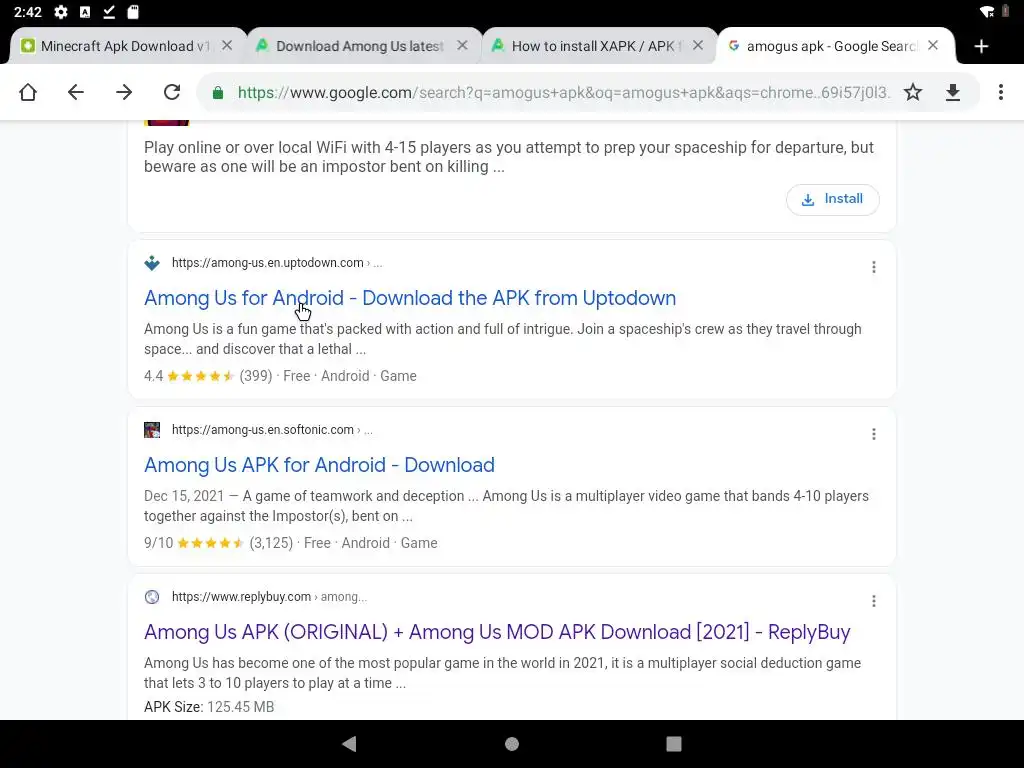Click the among-us.en.softonic.com URL text
This screenshot has width=1024, height=768.
263,430
